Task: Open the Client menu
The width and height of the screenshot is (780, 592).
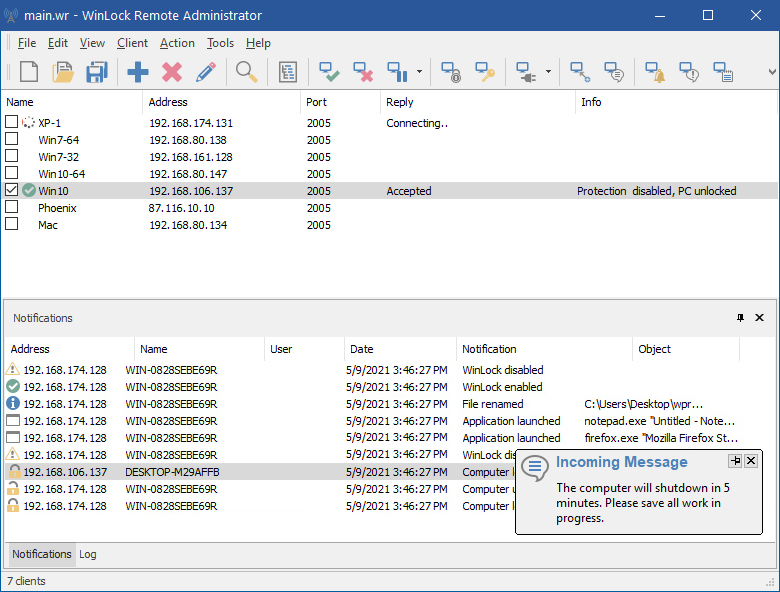Action: click(132, 43)
